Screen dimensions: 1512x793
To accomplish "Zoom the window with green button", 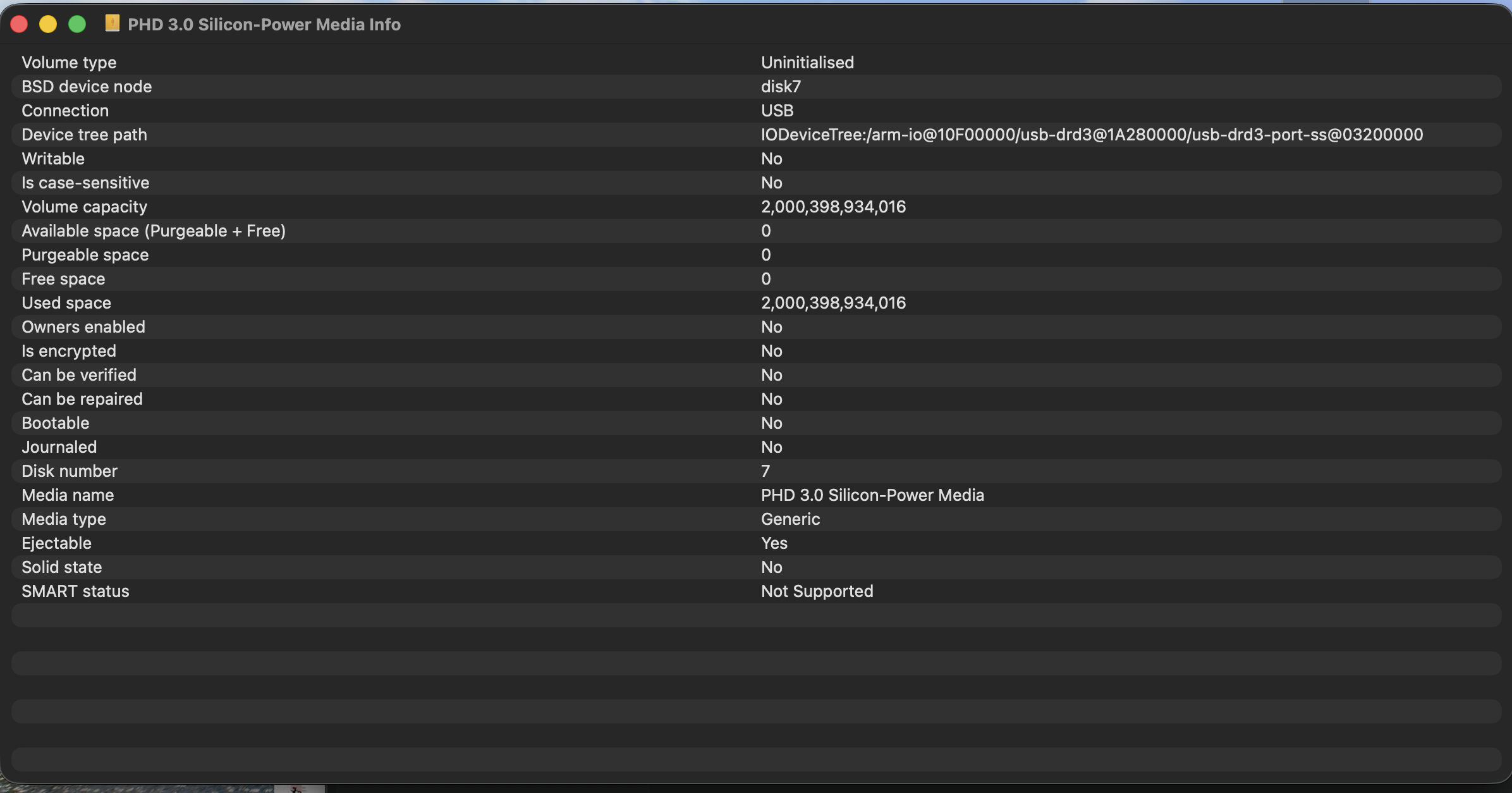I will (77, 24).
